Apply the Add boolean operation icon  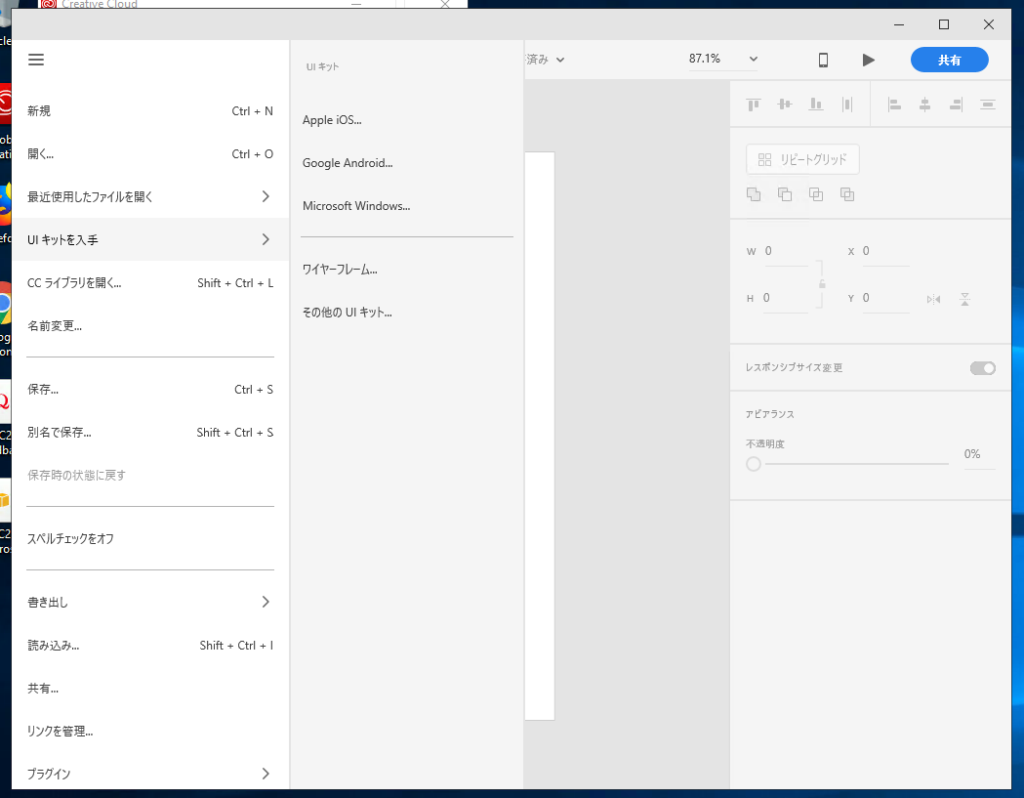click(x=754, y=195)
